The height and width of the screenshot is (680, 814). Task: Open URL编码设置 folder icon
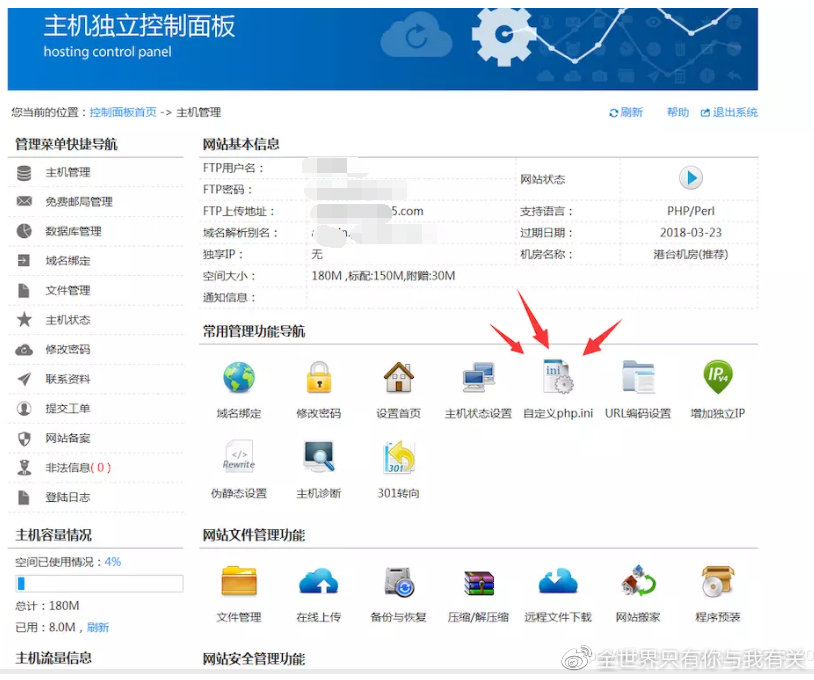[x=637, y=378]
